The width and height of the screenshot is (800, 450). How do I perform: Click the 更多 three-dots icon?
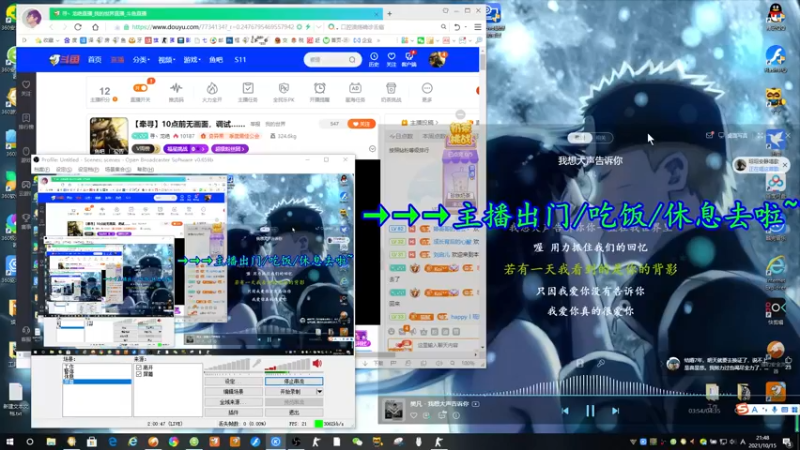click(427, 88)
